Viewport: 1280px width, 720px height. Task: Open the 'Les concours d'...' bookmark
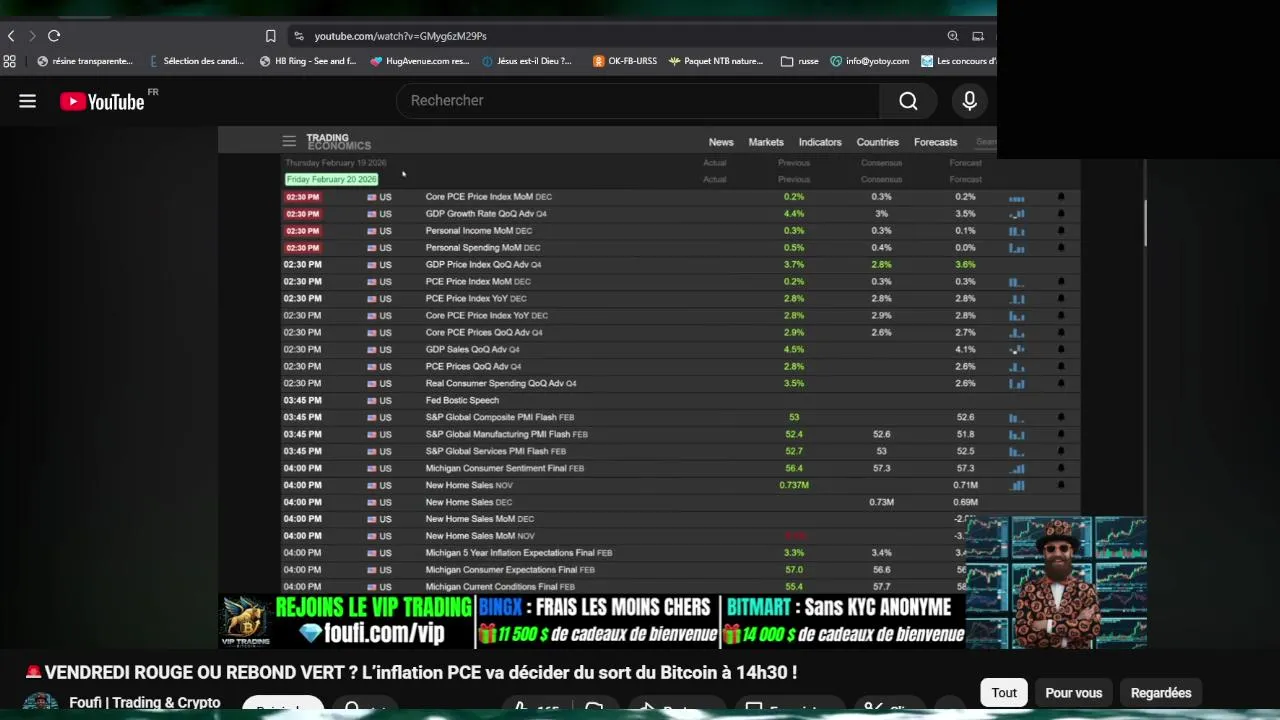click(959, 61)
